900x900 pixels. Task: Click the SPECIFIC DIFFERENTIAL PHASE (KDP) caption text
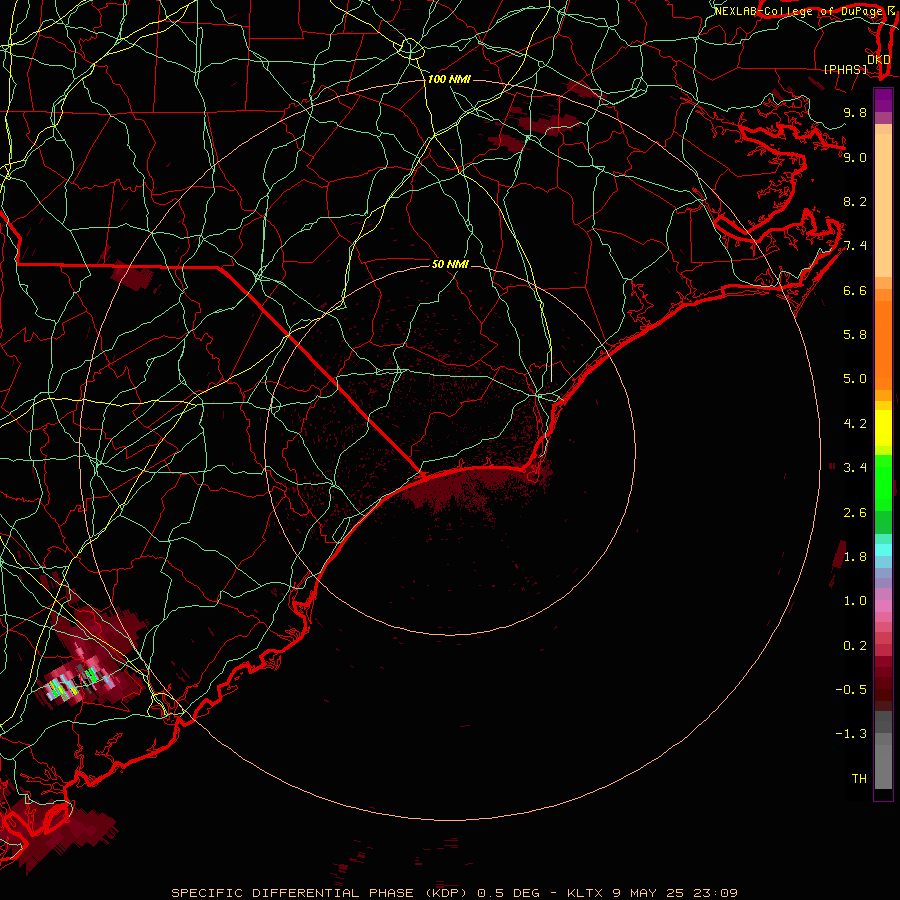click(319, 893)
